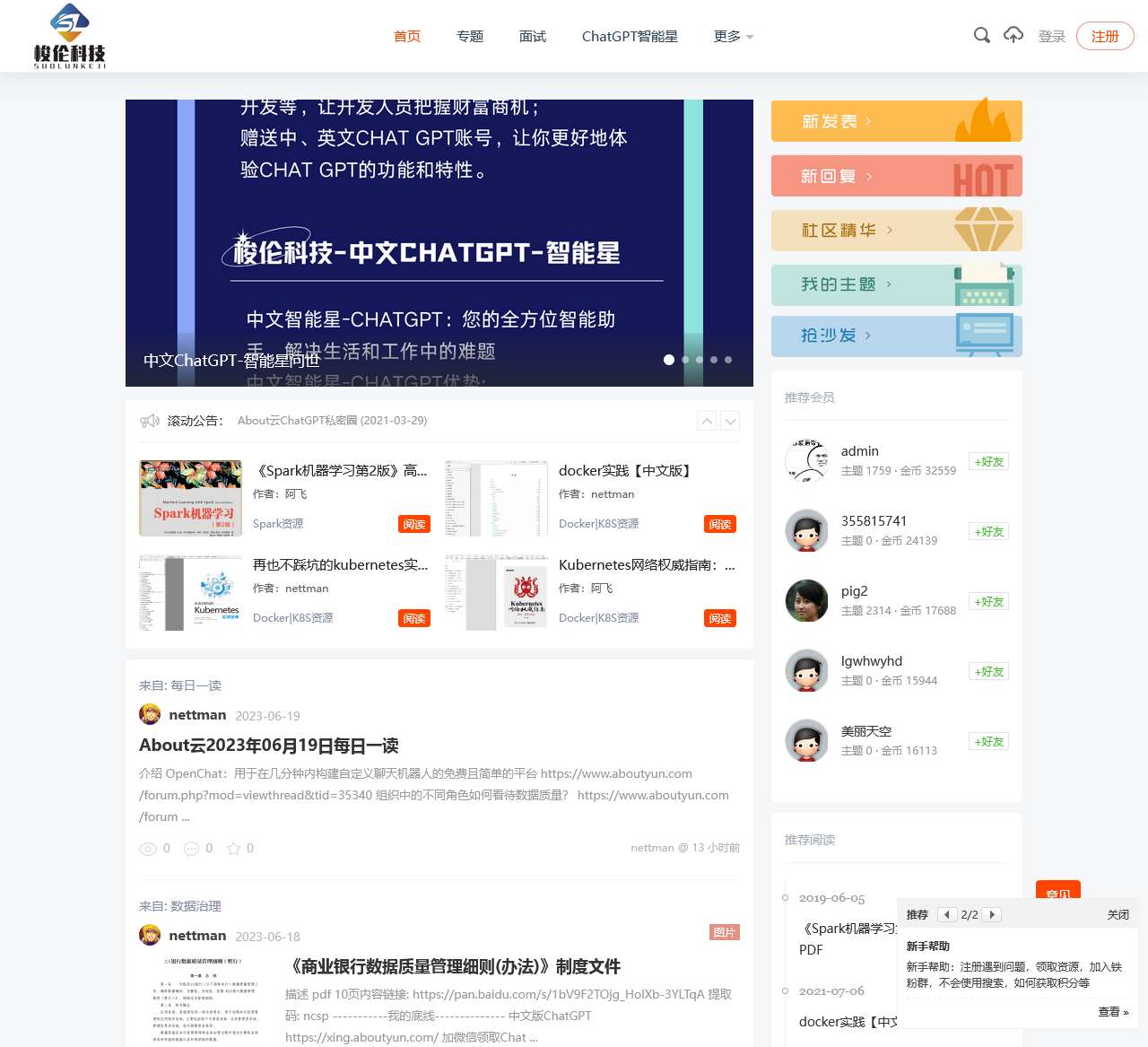This screenshot has width=1148, height=1047.
Task: Add 美丽天空 as friend
Action: pyautogui.click(x=989, y=742)
